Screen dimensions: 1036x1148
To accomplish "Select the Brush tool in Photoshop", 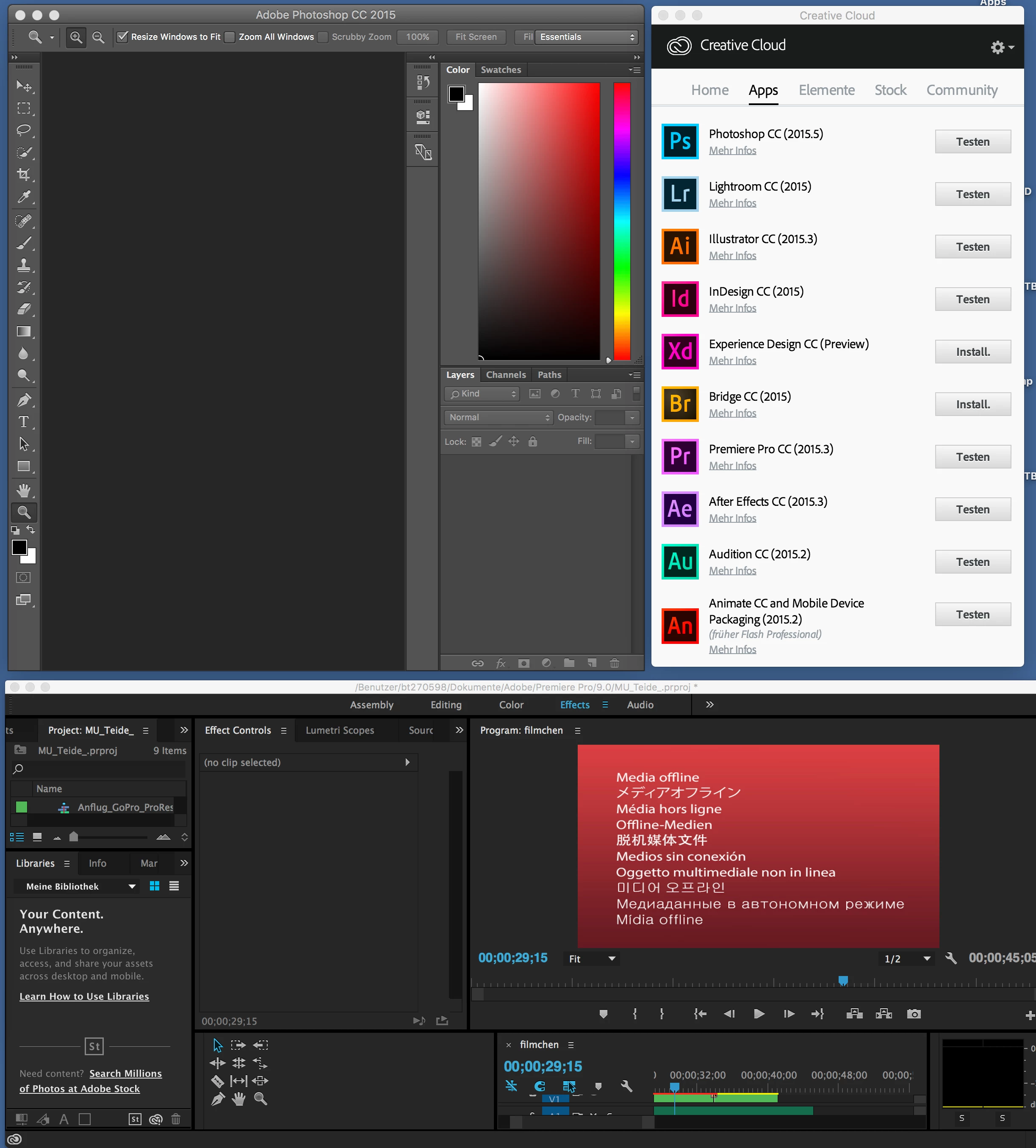I will click(x=23, y=243).
